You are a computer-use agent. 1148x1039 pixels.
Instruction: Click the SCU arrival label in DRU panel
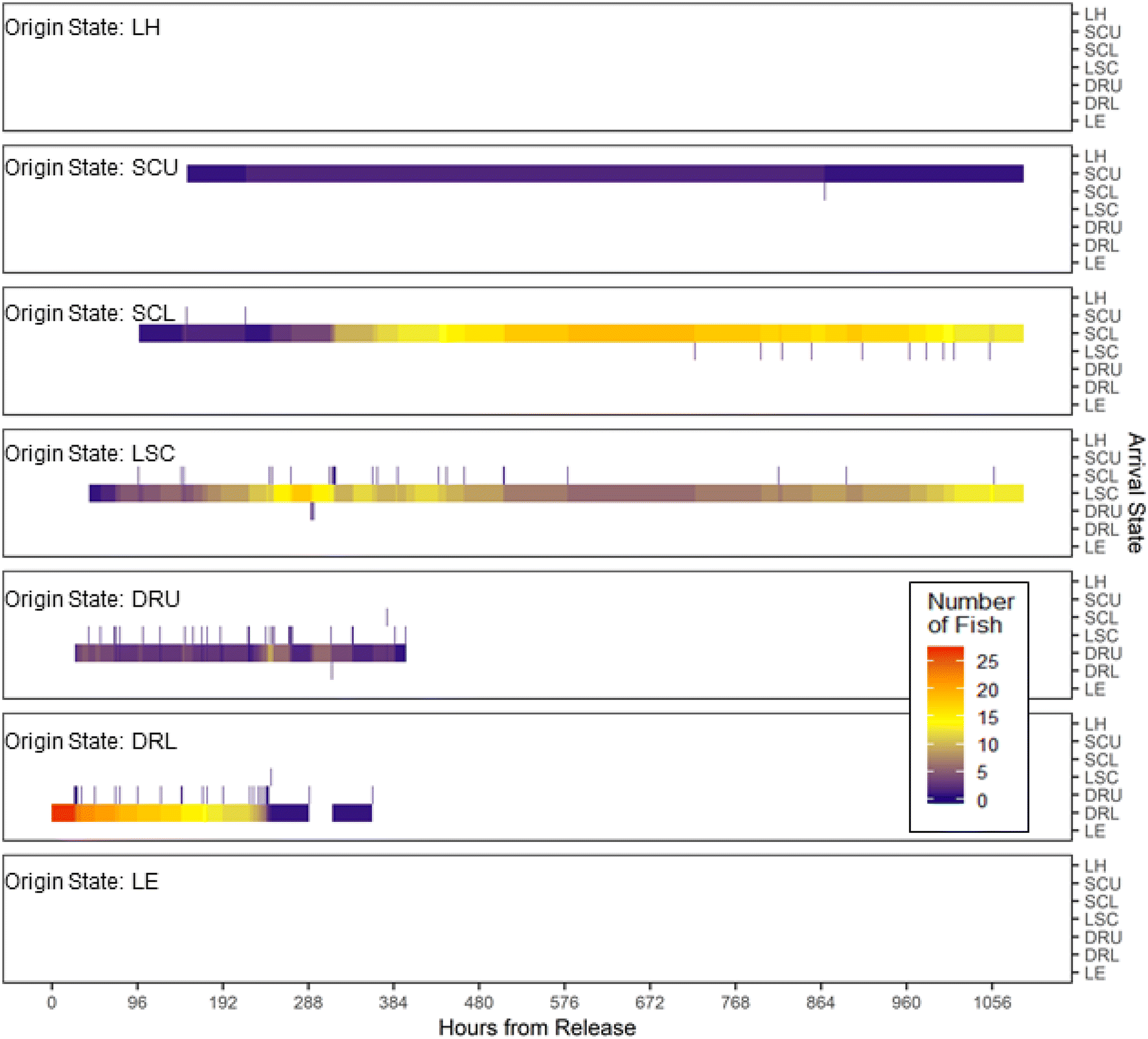click(1103, 600)
